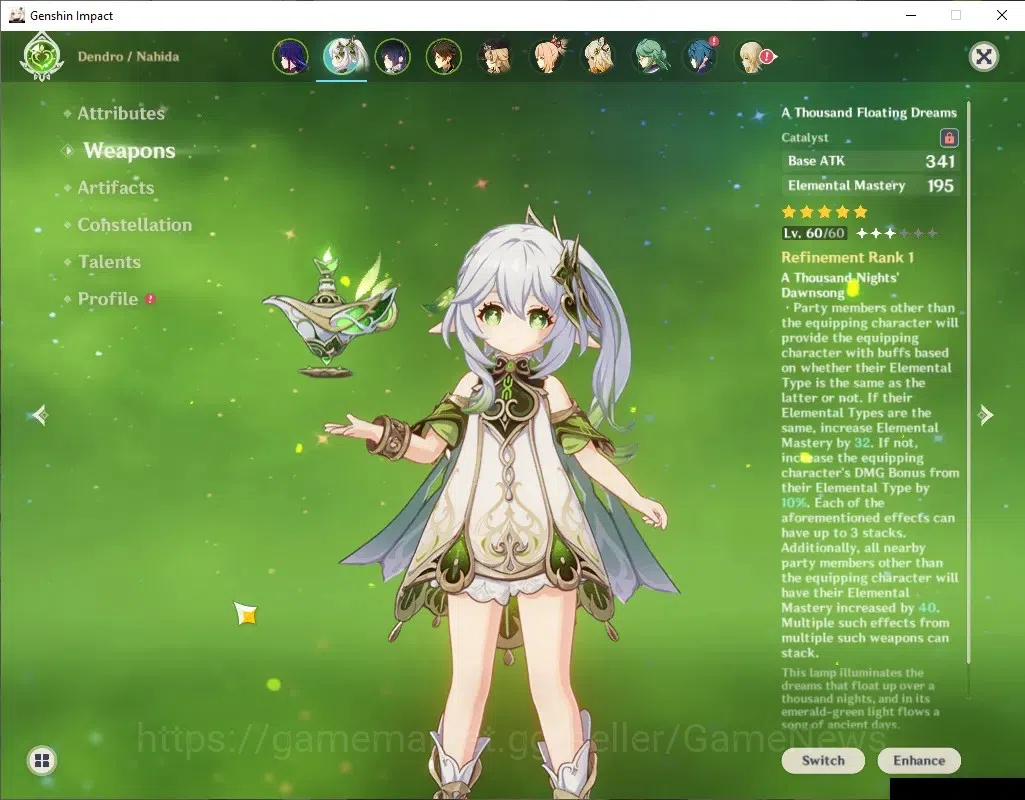Select the green-haired Baizhu portrait
Image resolution: width=1025 pixels, height=800 pixels.
click(650, 57)
